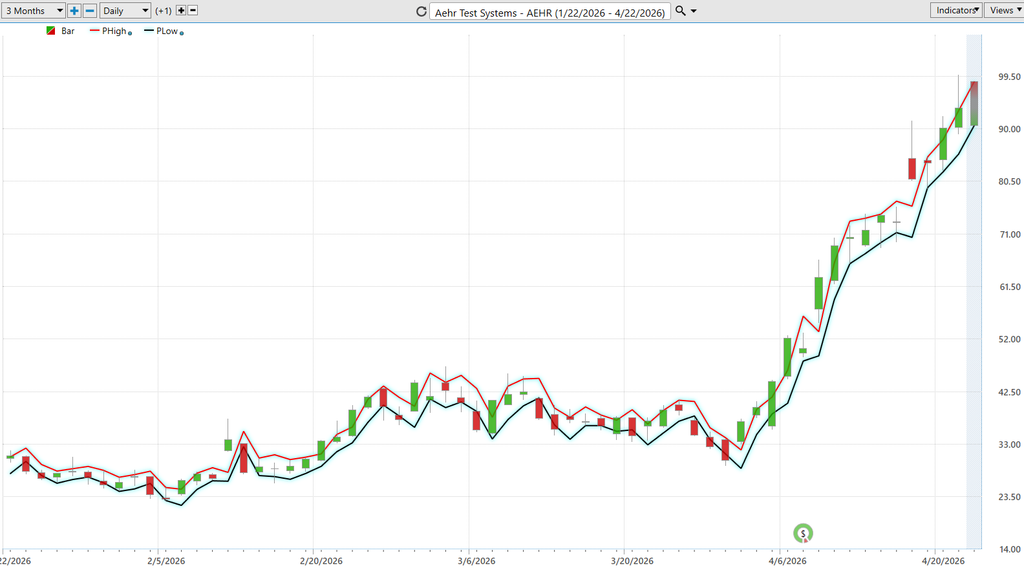Click the magnifying glass symbol search icon

pos(681,10)
